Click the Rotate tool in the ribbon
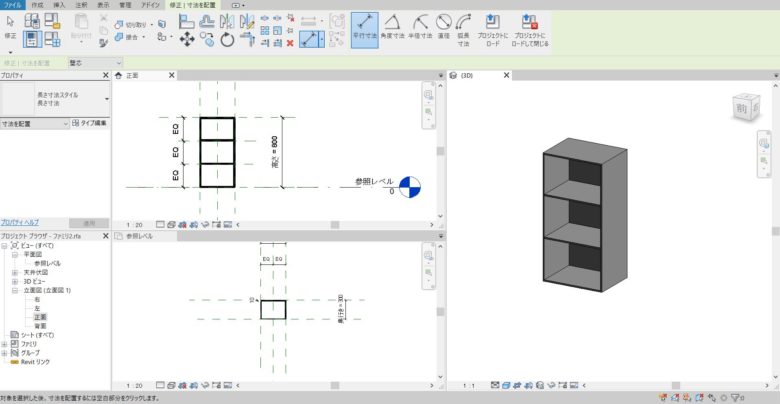This screenshot has width=780, height=404. [x=227, y=39]
